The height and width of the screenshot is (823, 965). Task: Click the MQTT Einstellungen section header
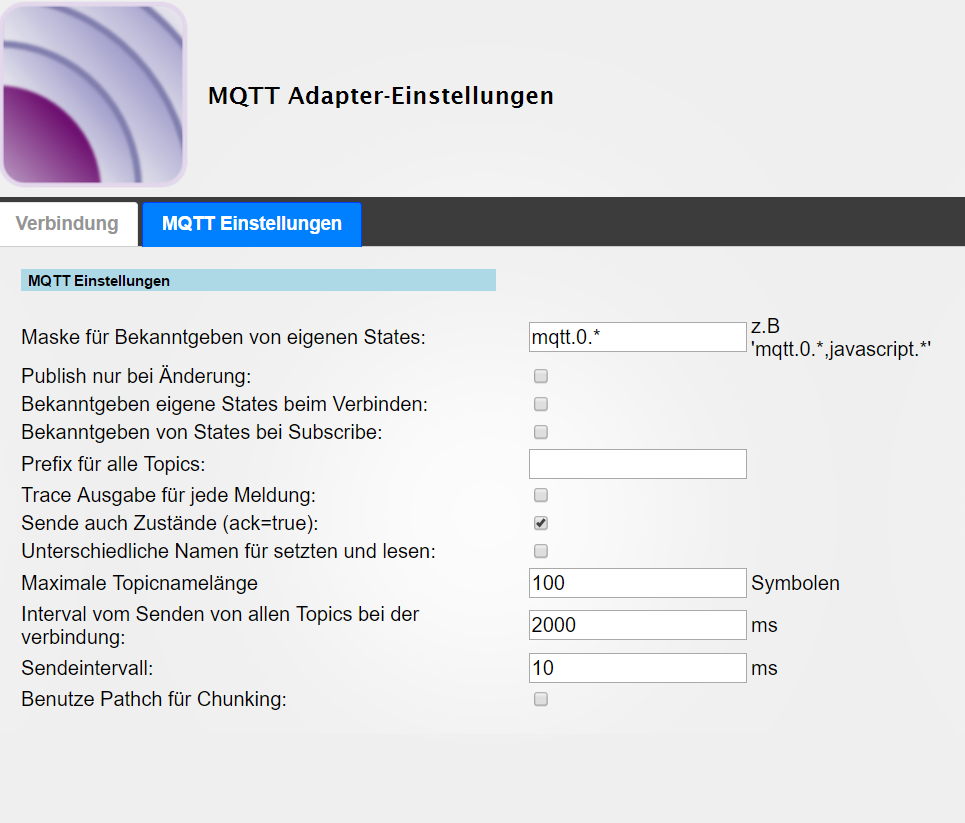pyautogui.click(x=258, y=280)
